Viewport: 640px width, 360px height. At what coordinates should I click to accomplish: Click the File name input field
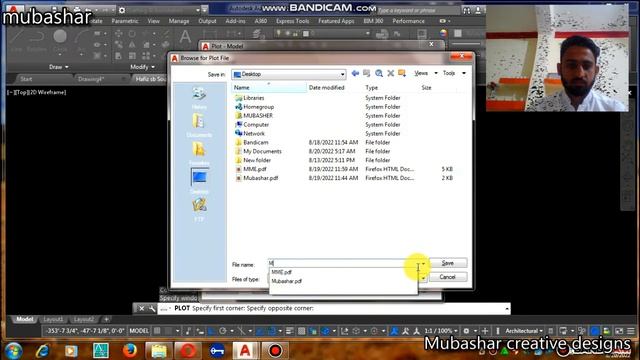tap(343, 264)
